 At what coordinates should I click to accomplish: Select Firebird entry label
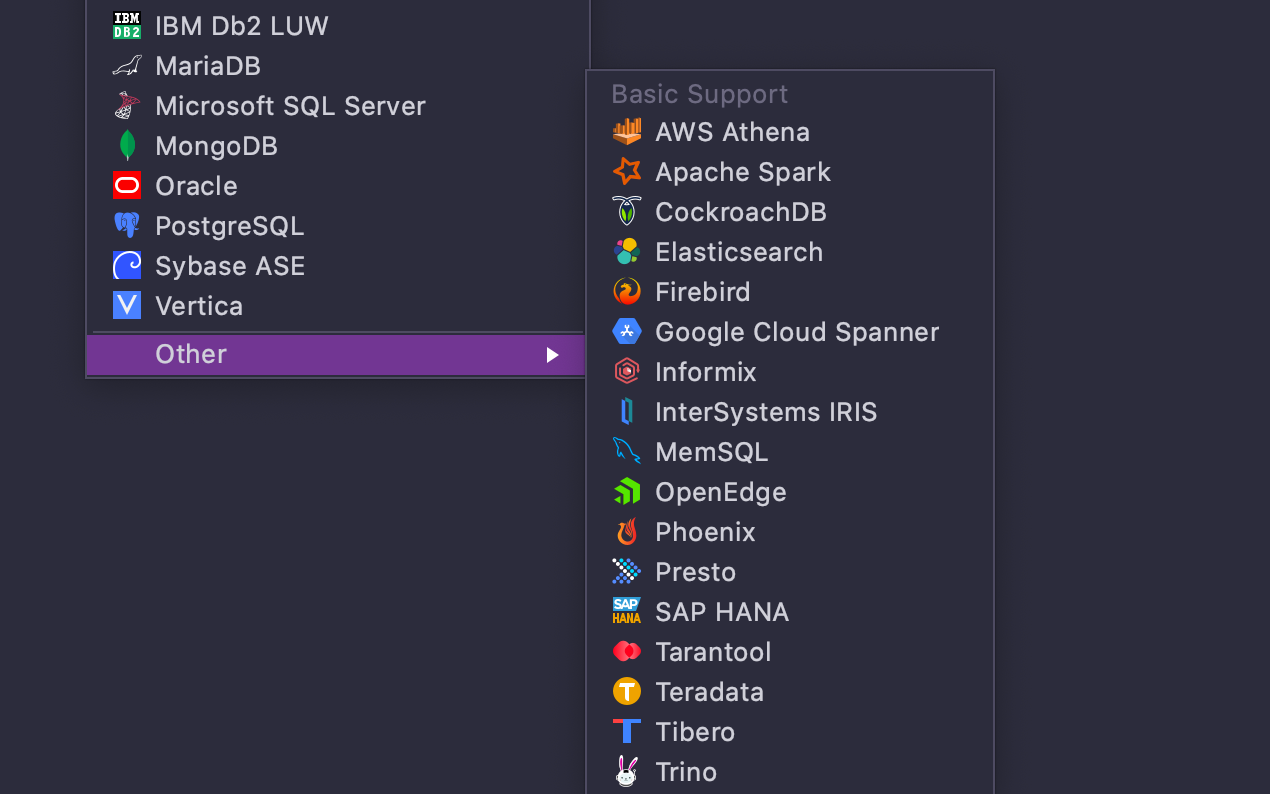(x=703, y=292)
